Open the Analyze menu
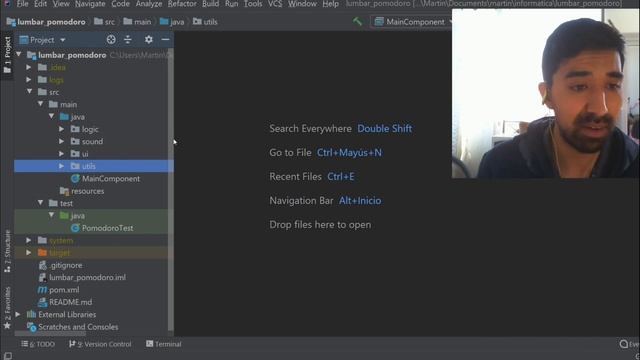 click(x=149, y=4)
